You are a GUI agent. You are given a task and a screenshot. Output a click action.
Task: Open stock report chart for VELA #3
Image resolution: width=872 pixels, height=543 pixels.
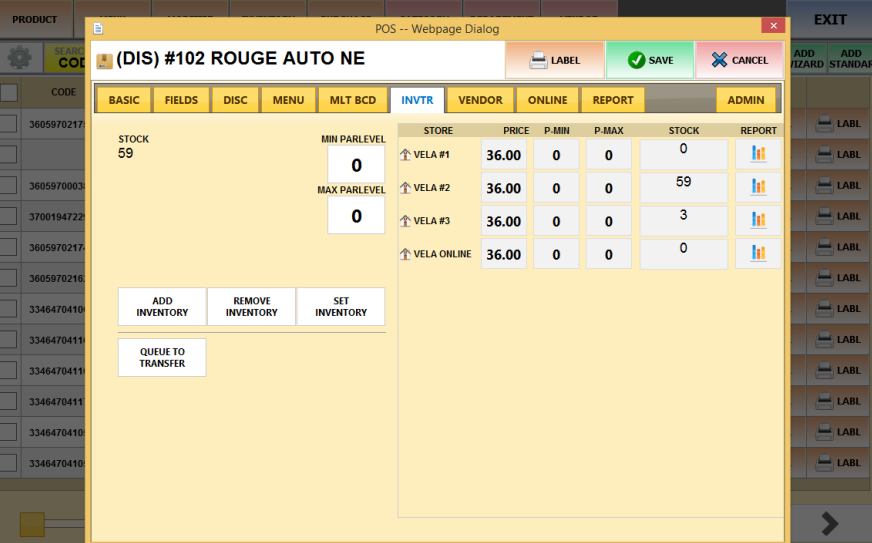click(758, 220)
